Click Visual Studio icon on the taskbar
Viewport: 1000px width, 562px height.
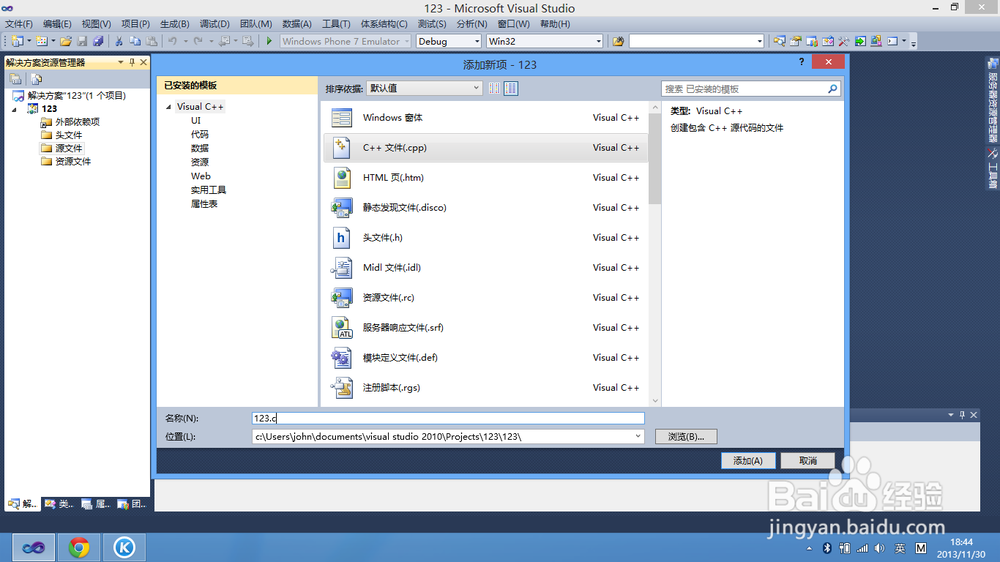(x=33, y=547)
